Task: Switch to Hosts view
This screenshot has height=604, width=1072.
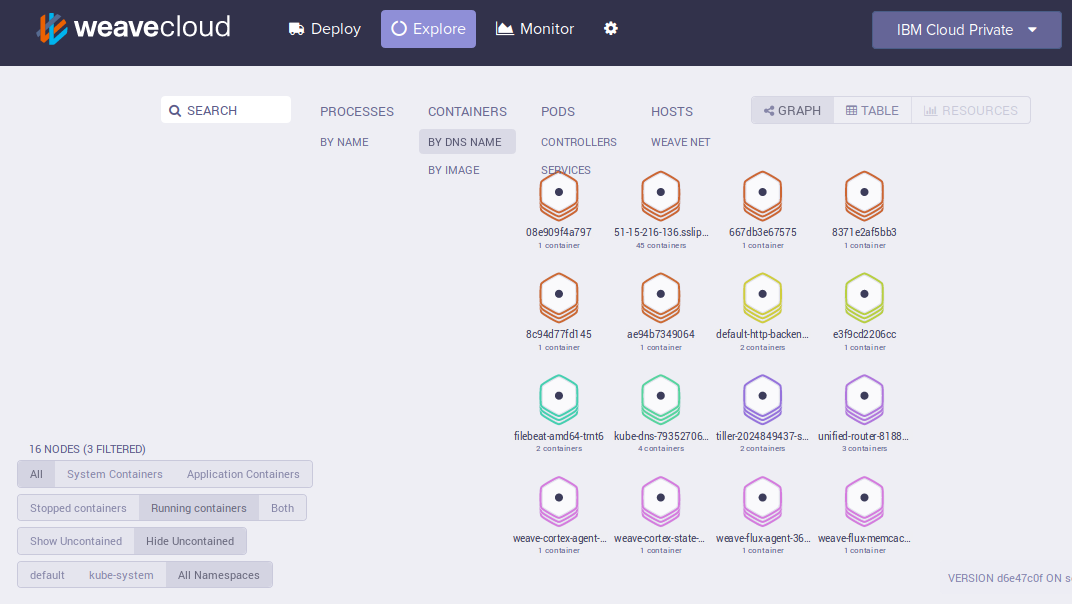Action: 671,111
